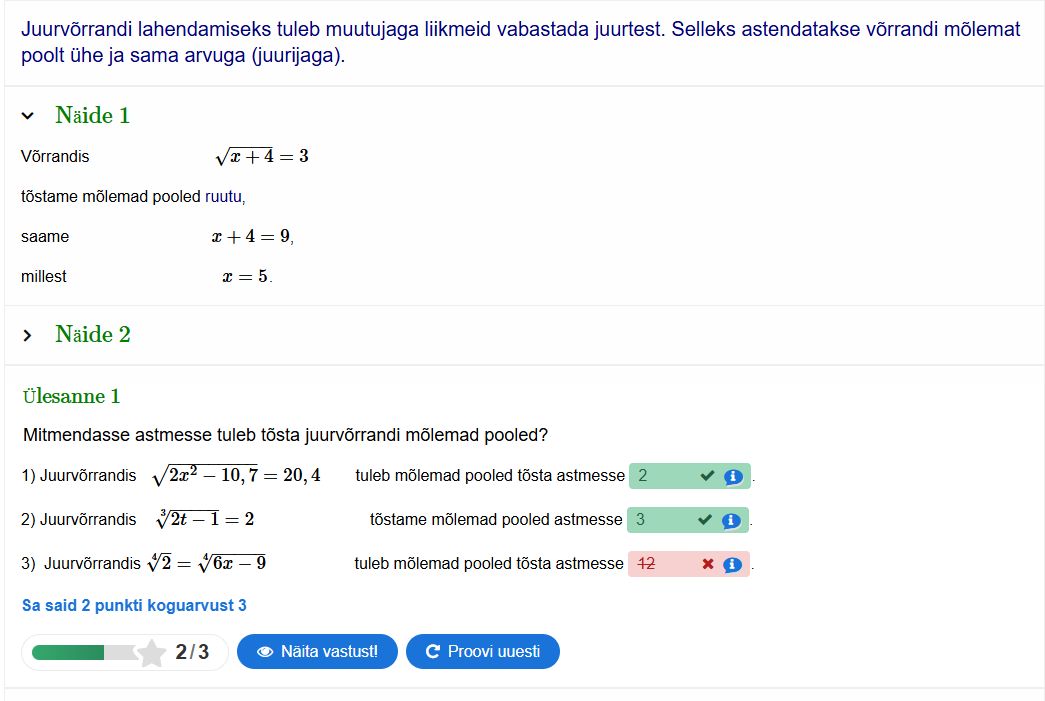Click the ruutu link in example 1
The width and height of the screenshot is (1045, 701).
[x=223, y=197]
